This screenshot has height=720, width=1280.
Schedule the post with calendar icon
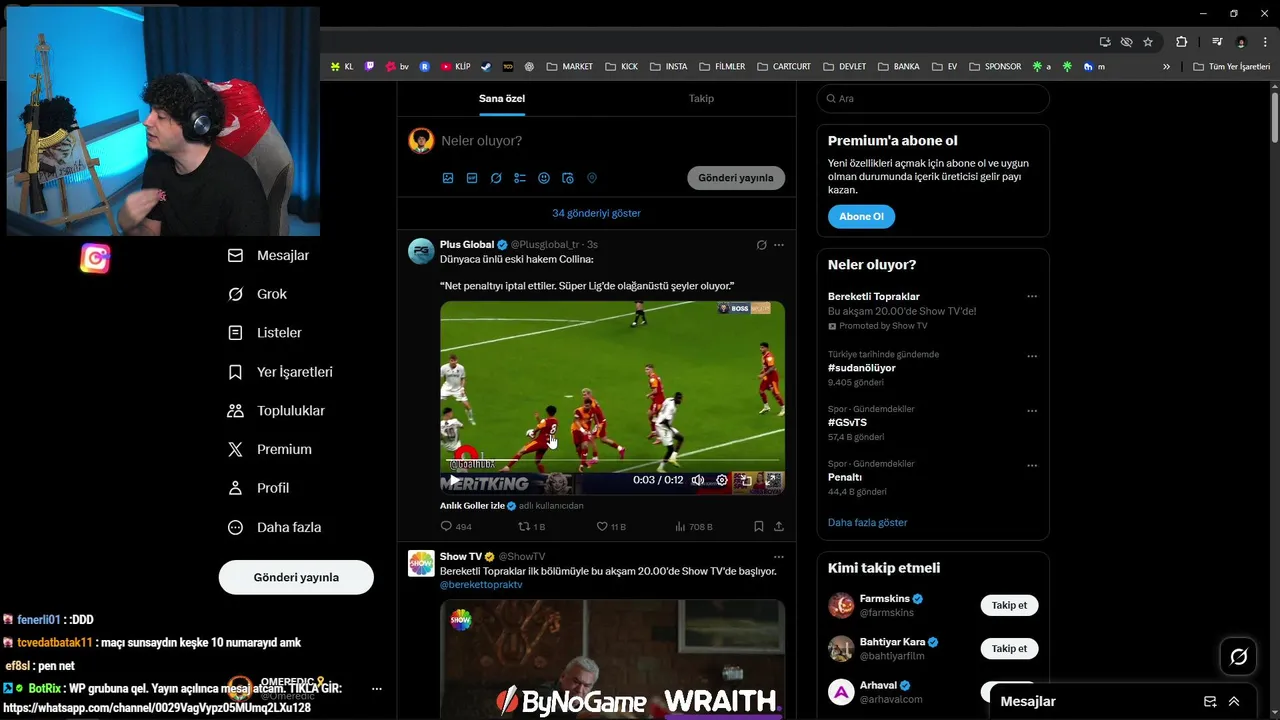[568, 178]
